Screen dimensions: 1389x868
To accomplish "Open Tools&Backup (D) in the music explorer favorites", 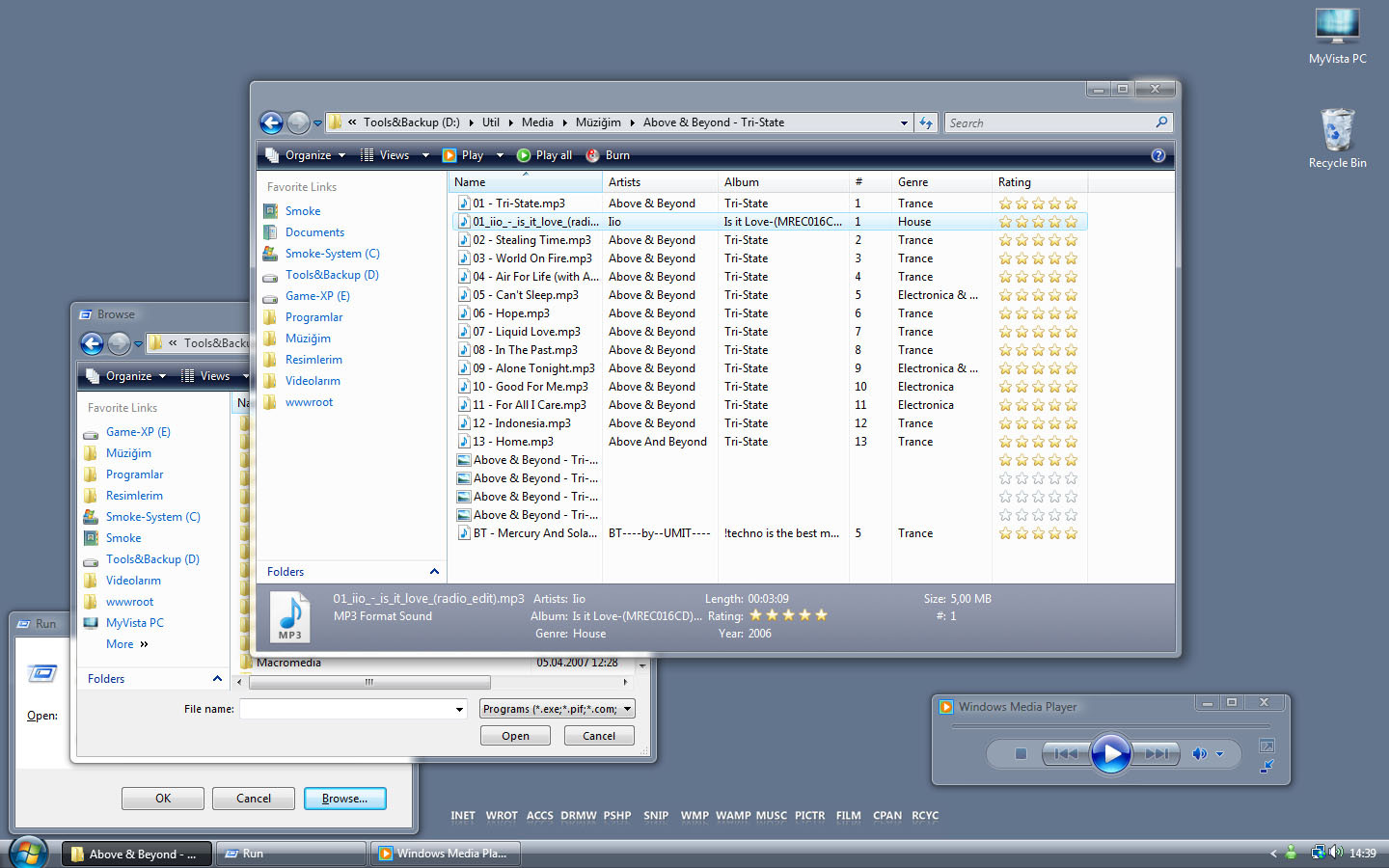I will 332,275.
